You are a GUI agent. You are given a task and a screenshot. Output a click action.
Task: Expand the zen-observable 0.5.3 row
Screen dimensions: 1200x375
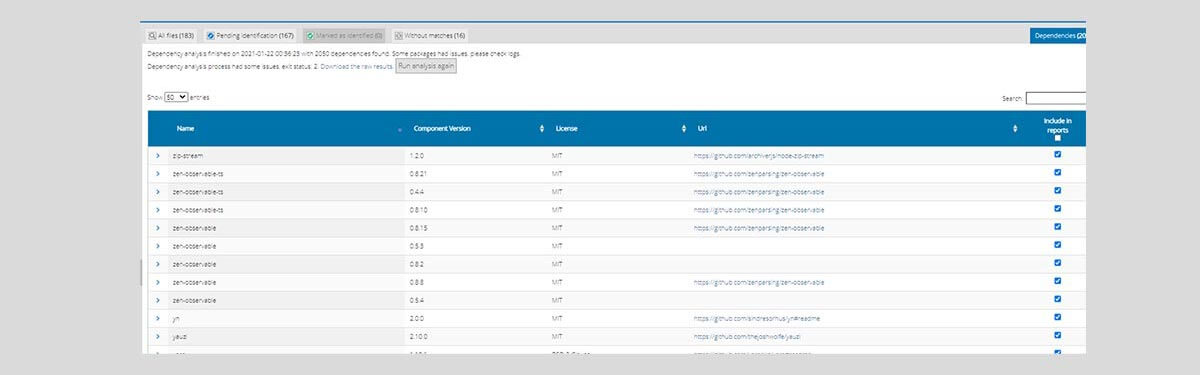click(157, 246)
